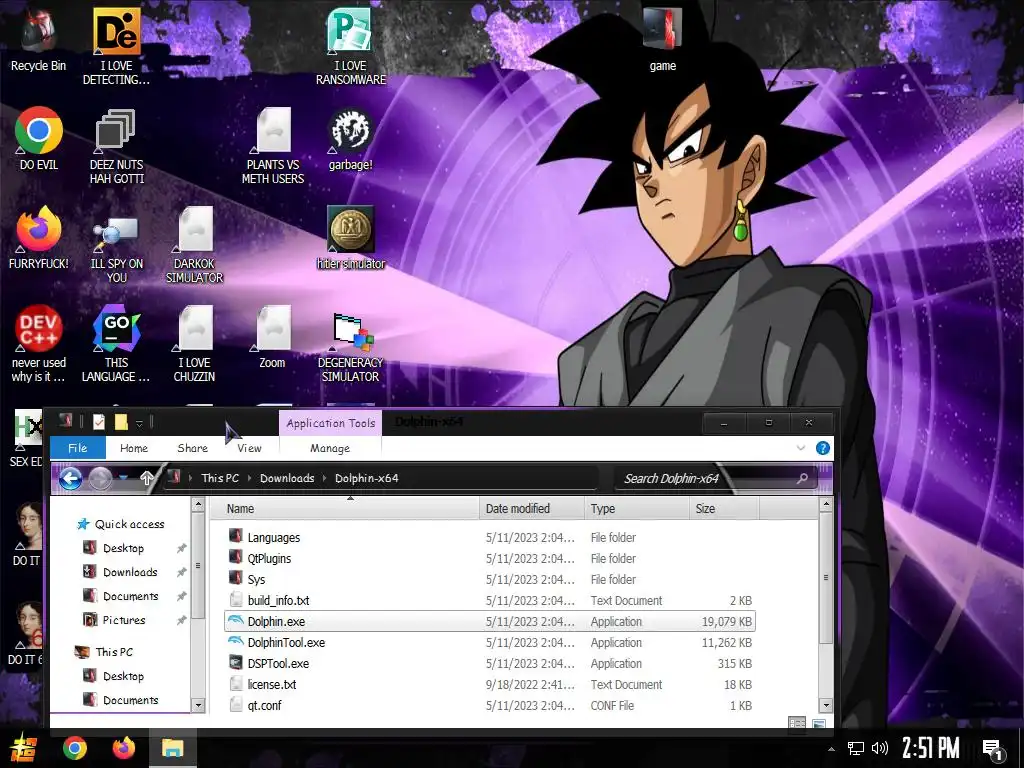
Task: Open the 'garbage!' desktop icon
Action: click(351, 138)
